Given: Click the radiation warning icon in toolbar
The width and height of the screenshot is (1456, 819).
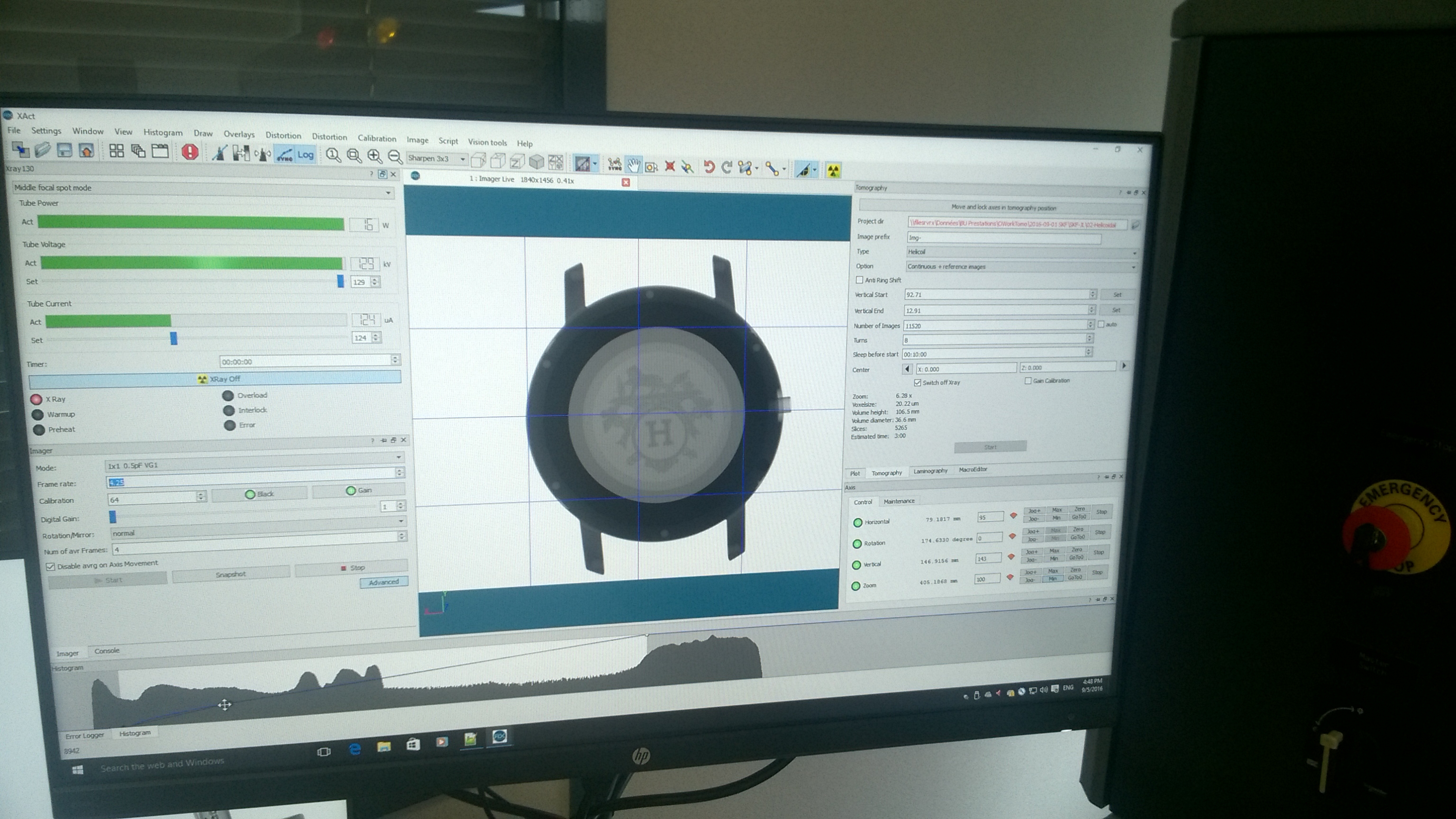Looking at the screenshot, I should point(833,170).
